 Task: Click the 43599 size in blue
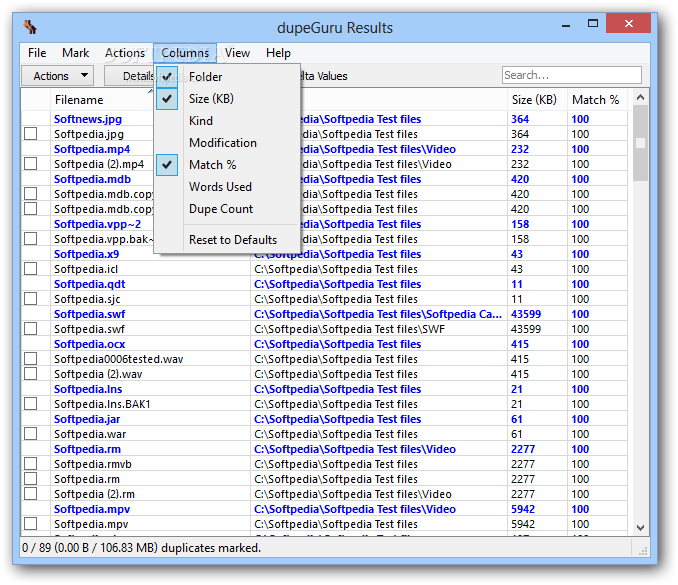click(x=526, y=314)
